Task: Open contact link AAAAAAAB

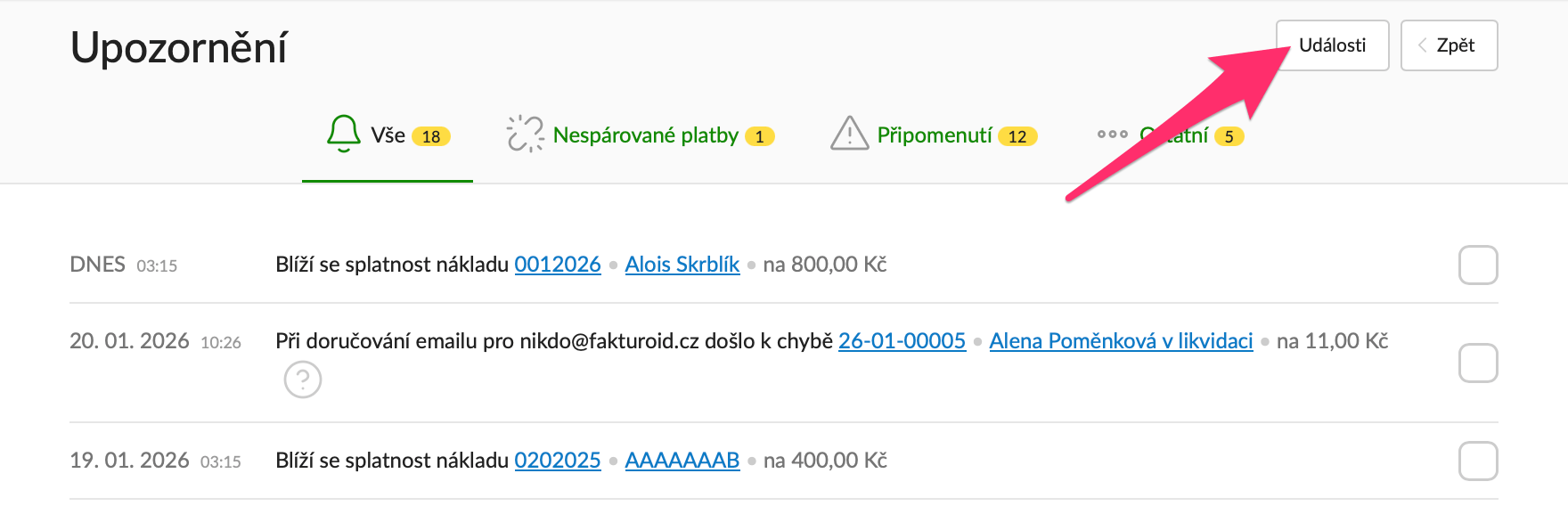Action: [x=682, y=461]
